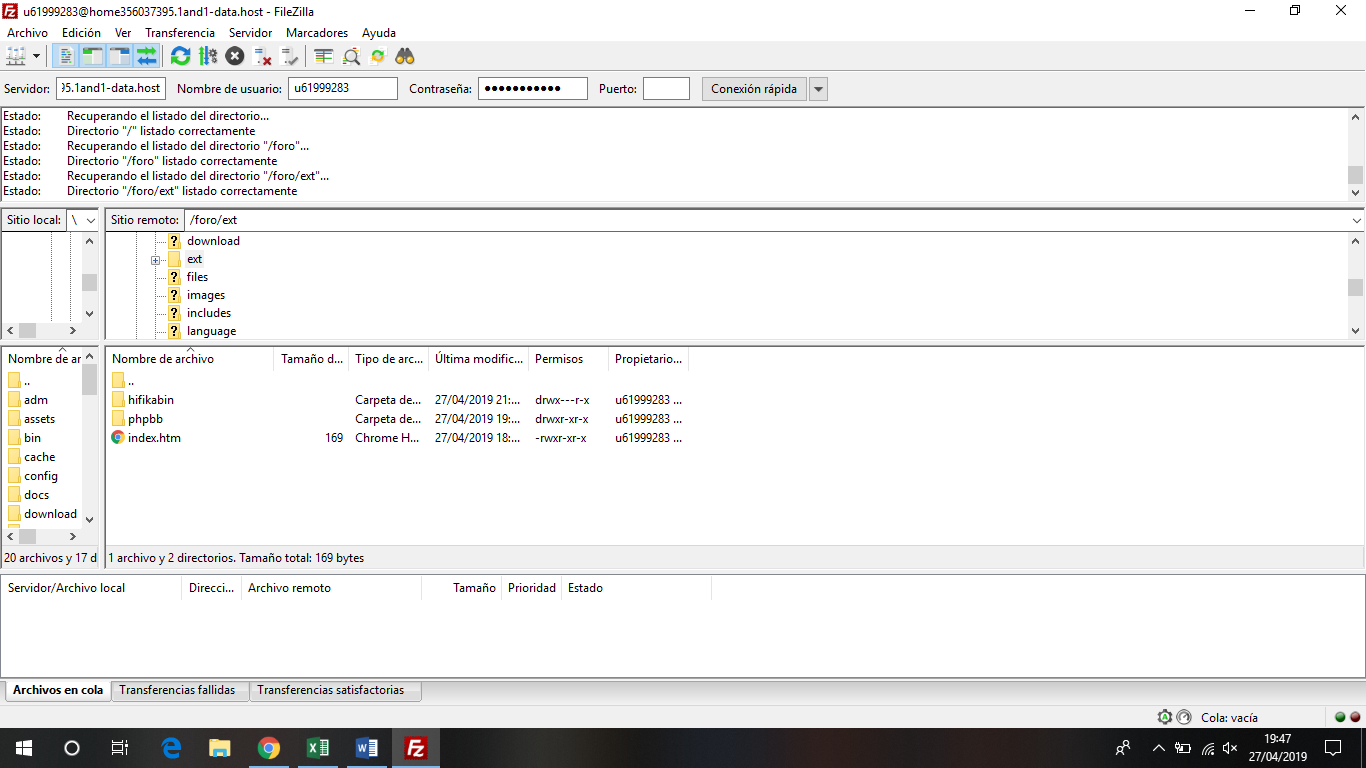This screenshot has width=1366, height=768.
Task: Open the Site Manager dropdown arrow
Action: coord(37,56)
